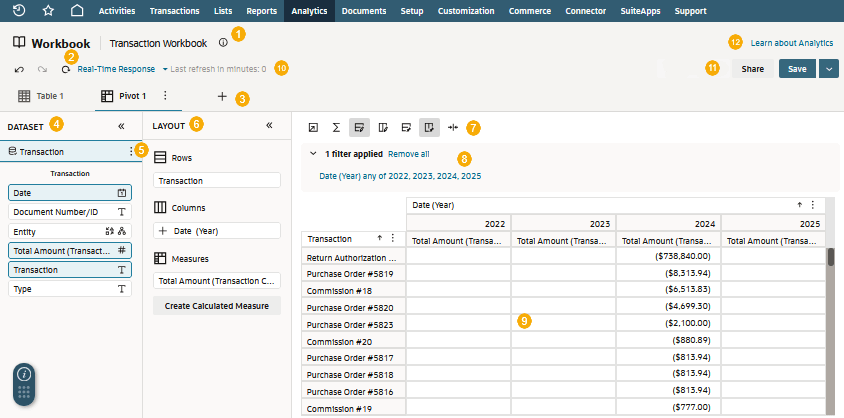Click the pivot table vertical scrollbar thumb
Viewport: 844px width, 418px height.
[831, 257]
